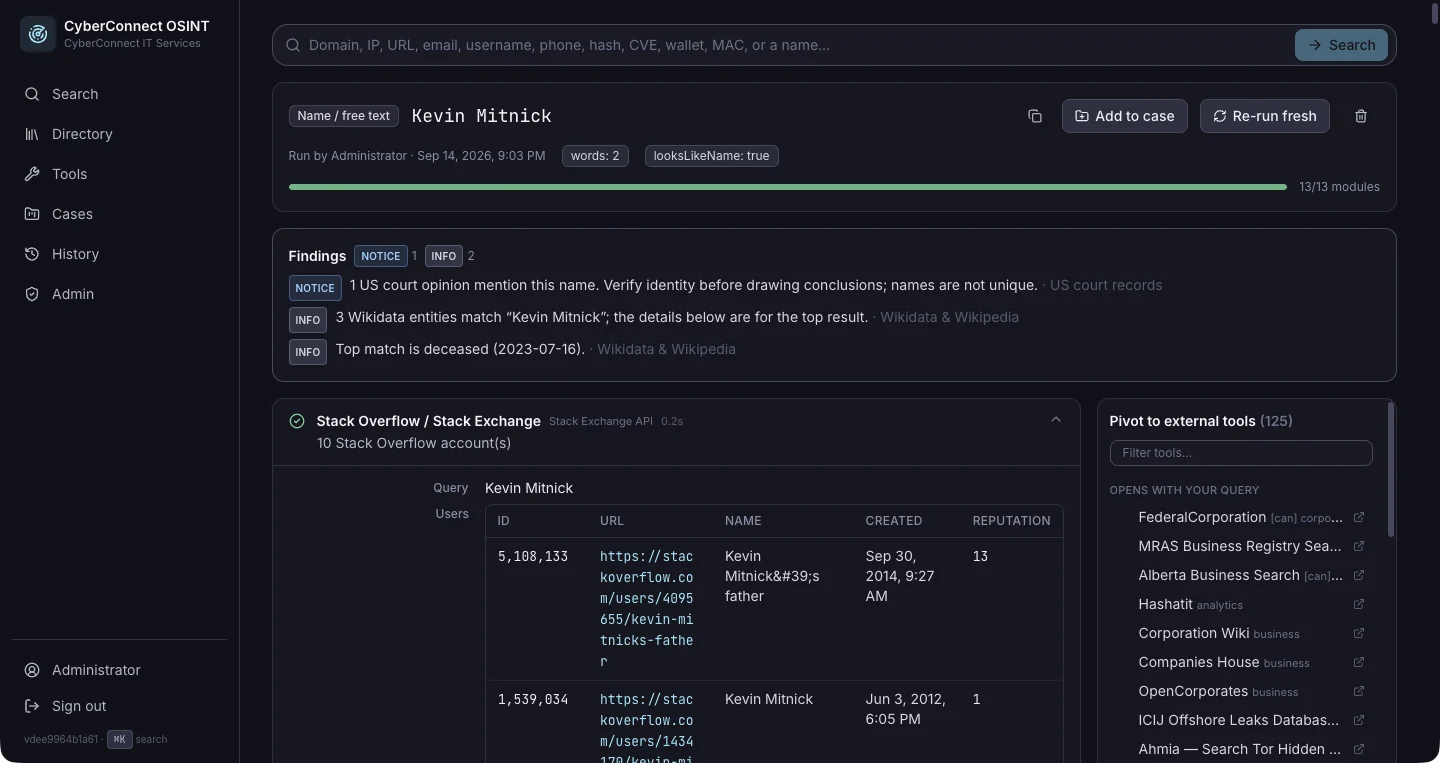Click the NOTICE findings filter badge
The image size is (1440, 763).
[x=380, y=256]
